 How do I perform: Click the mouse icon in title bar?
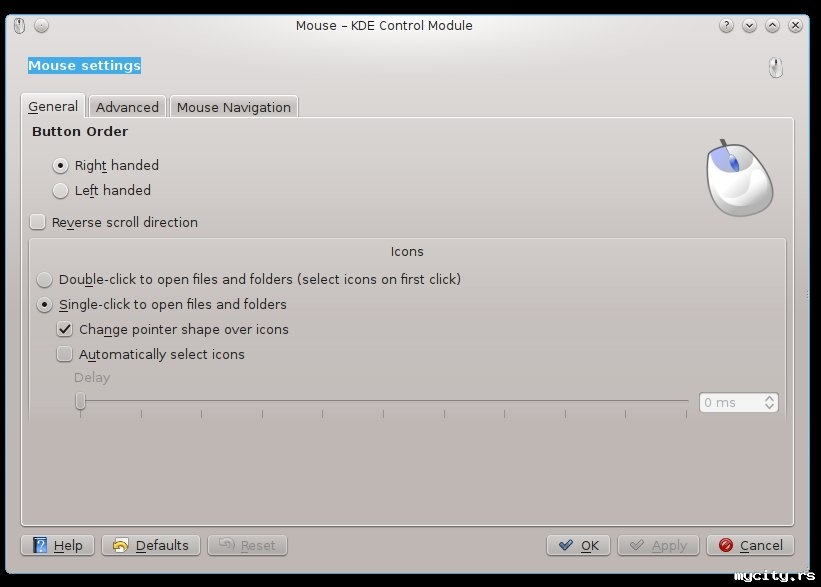(19, 26)
